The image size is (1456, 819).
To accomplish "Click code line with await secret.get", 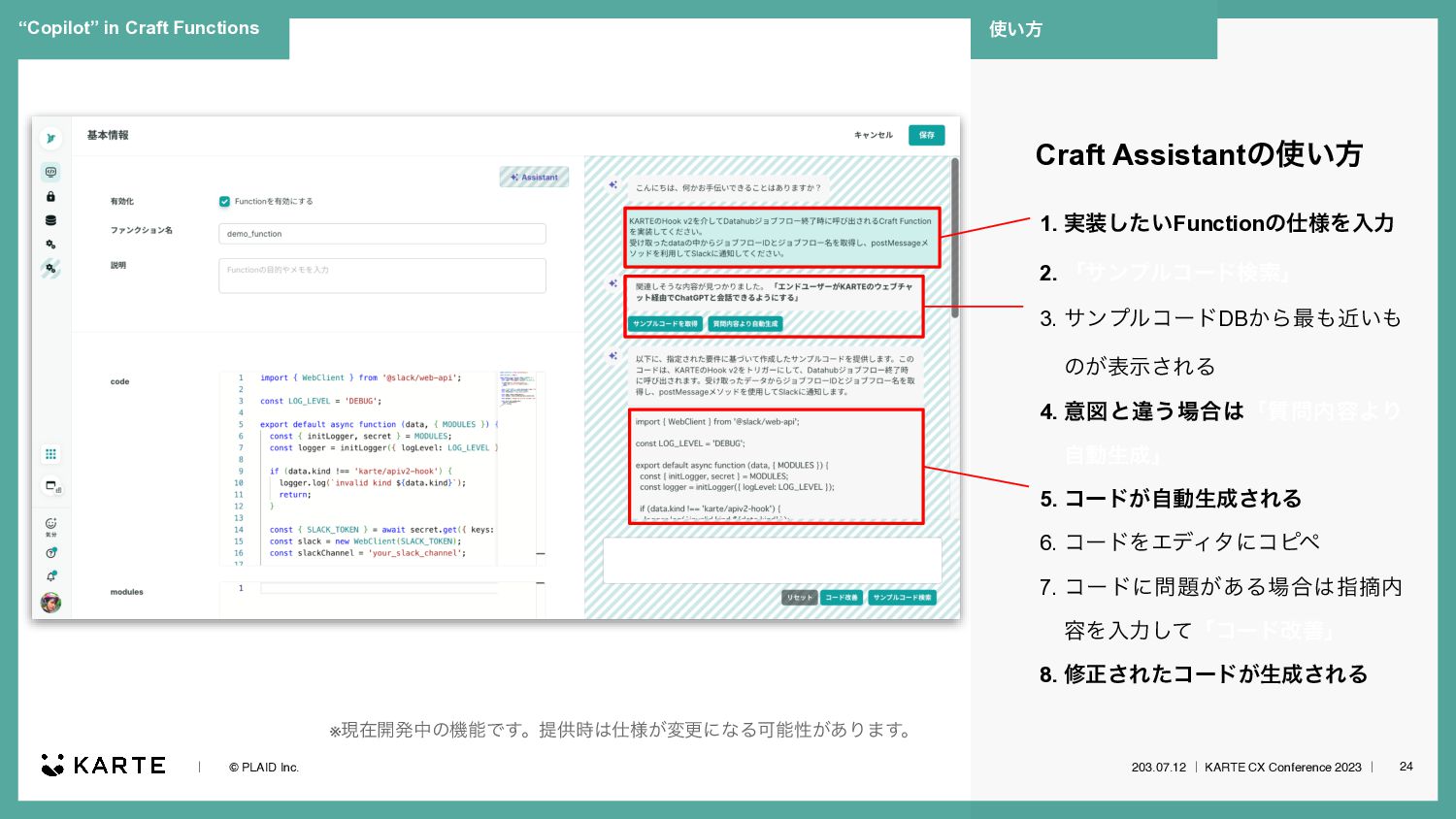I will coord(381,530).
